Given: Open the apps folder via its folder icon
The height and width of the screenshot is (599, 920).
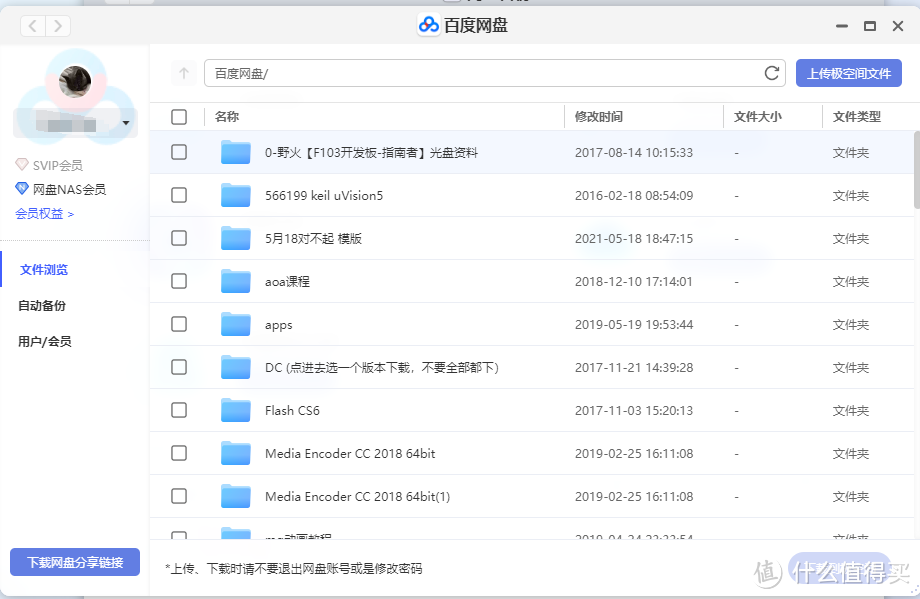Looking at the screenshot, I should point(235,324).
